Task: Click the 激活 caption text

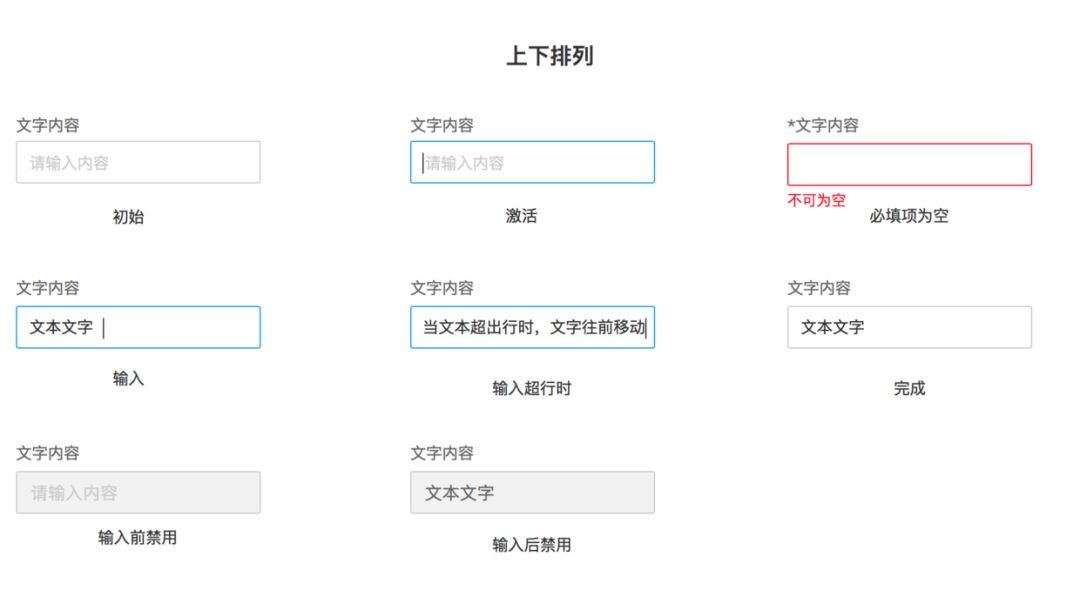Action: [521, 215]
